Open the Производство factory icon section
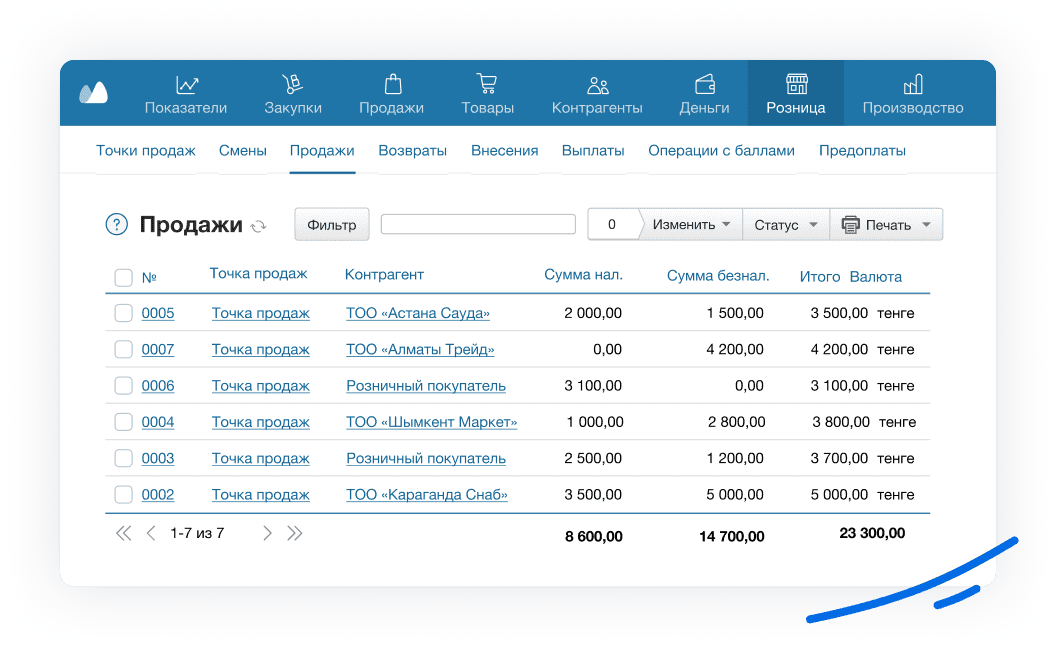Image resolution: width=1056 pixels, height=648 pixels. [912, 85]
